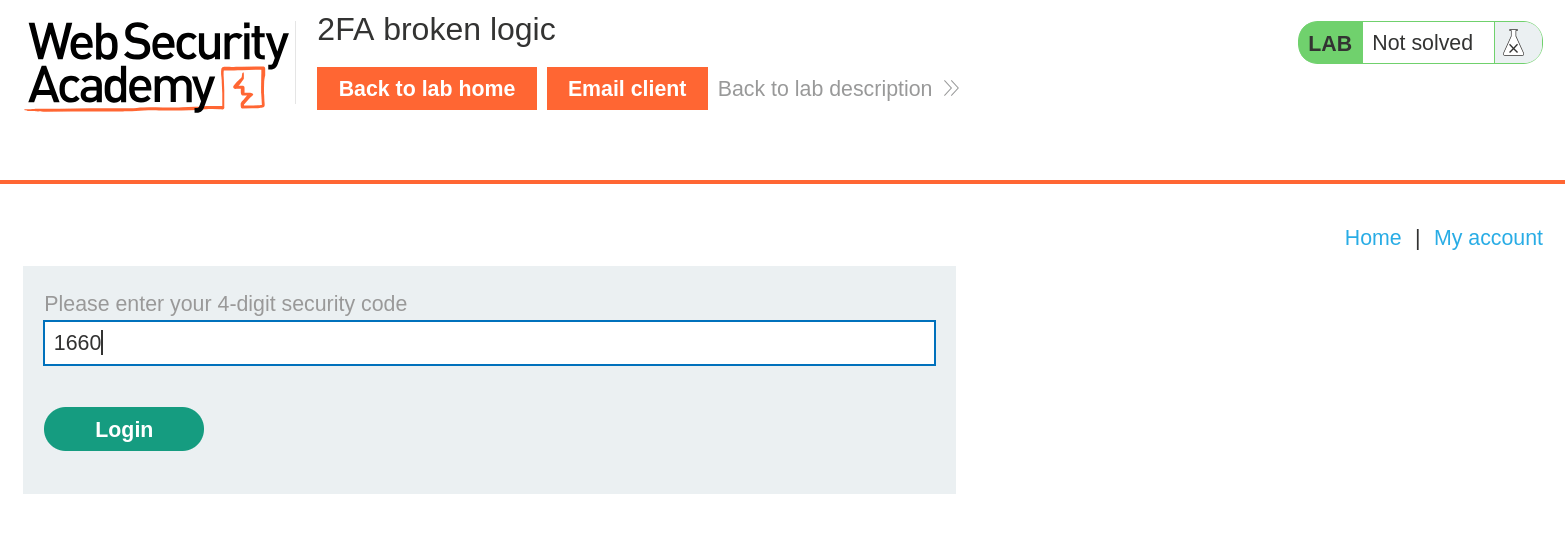Image resolution: width=1565 pixels, height=546 pixels.
Task: Click the security code prompt label
Action: pos(226,304)
